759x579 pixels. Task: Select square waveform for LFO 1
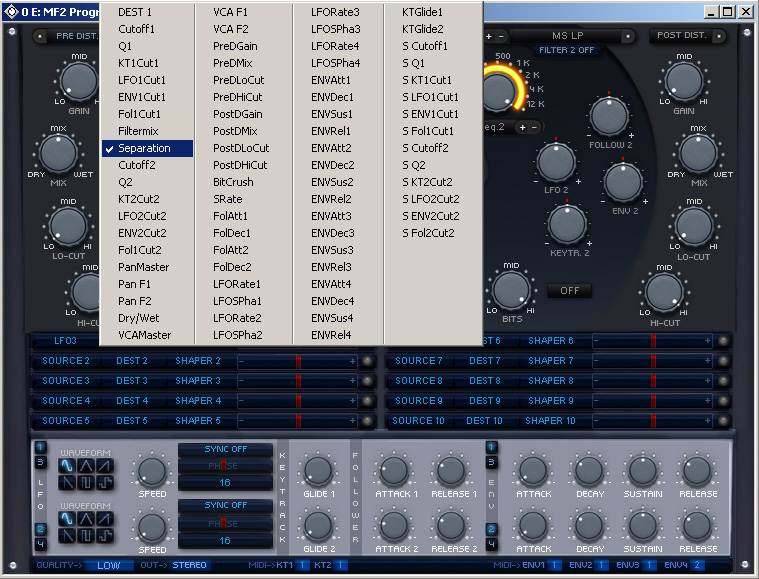(x=86, y=482)
